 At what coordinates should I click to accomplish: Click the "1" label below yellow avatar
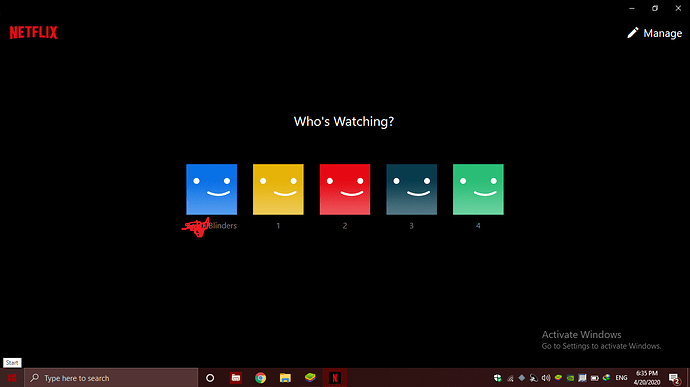point(278,225)
